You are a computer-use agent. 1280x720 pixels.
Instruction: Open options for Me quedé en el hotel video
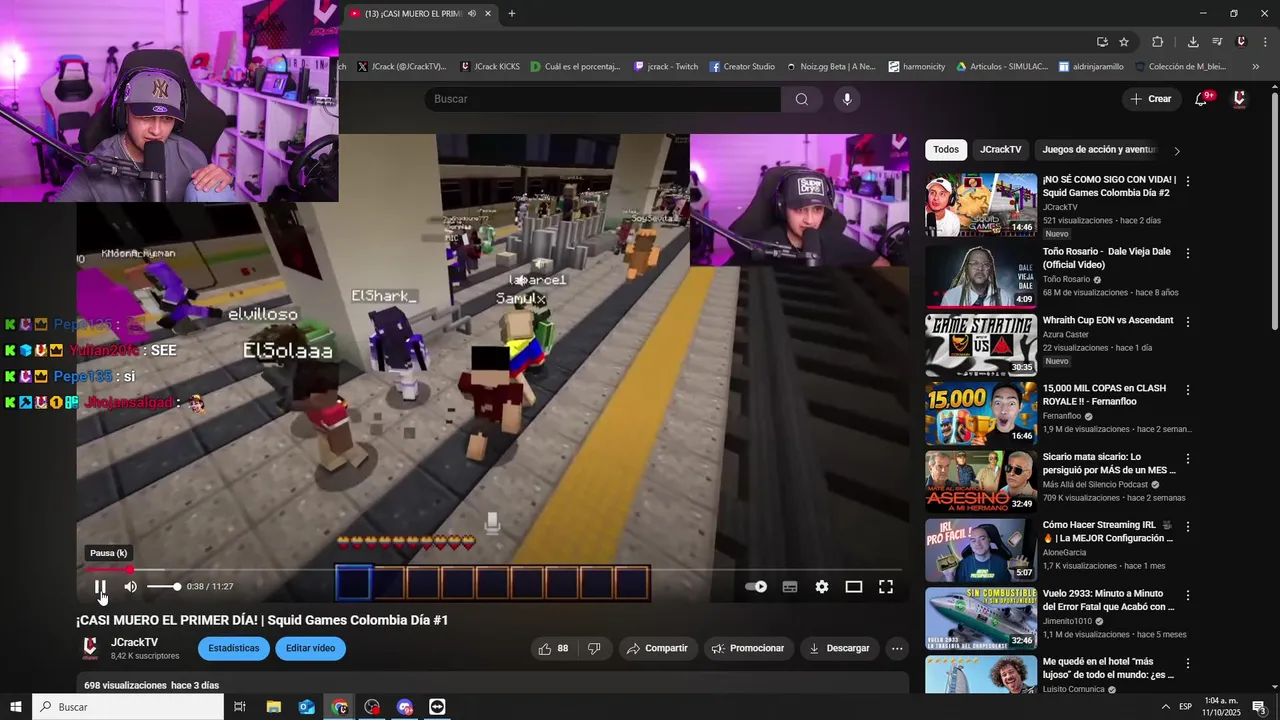(x=1188, y=663)
